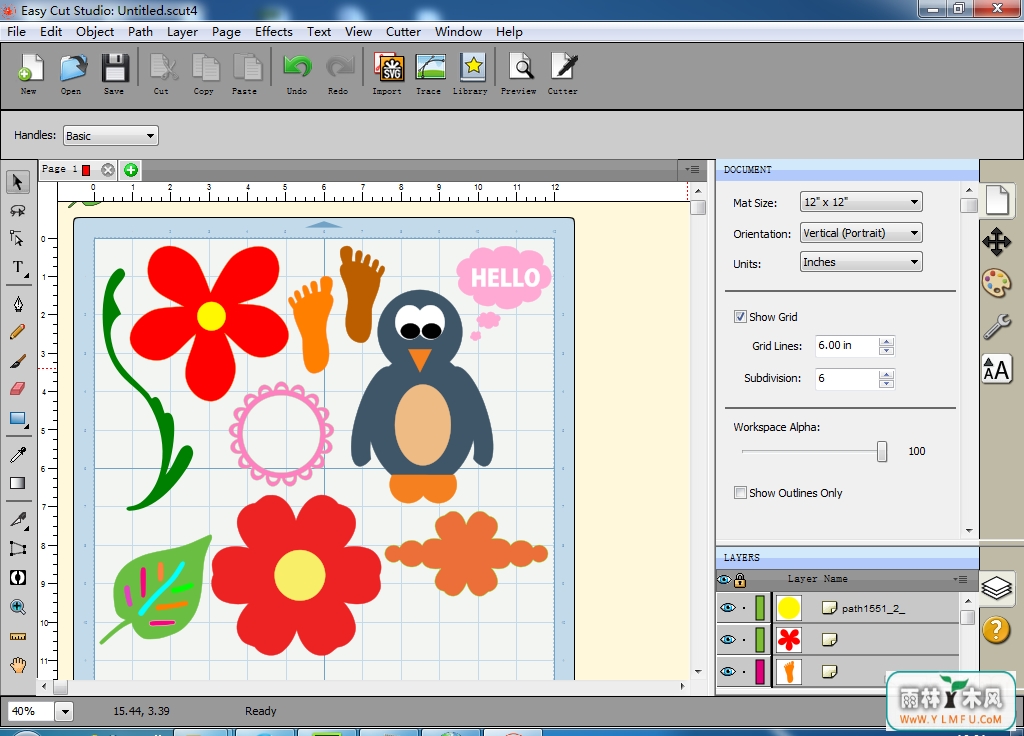Screen dimensions: 1024x736
Task: Open the Cutter menu
Action: tap(403, 31)
